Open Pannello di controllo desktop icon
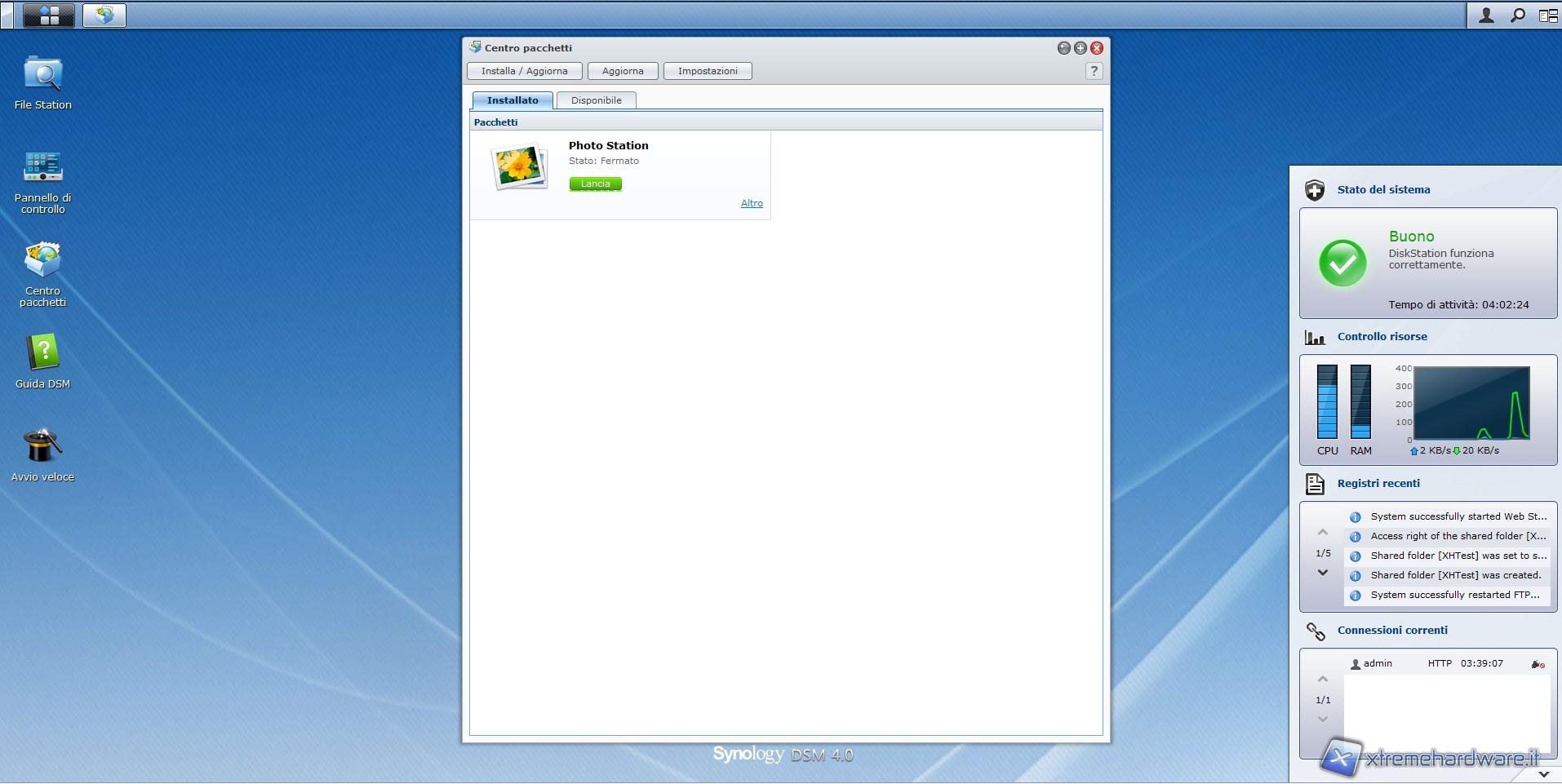This screenshot has width=1562, height=784. pyautogui.click(x=42, y=168)
